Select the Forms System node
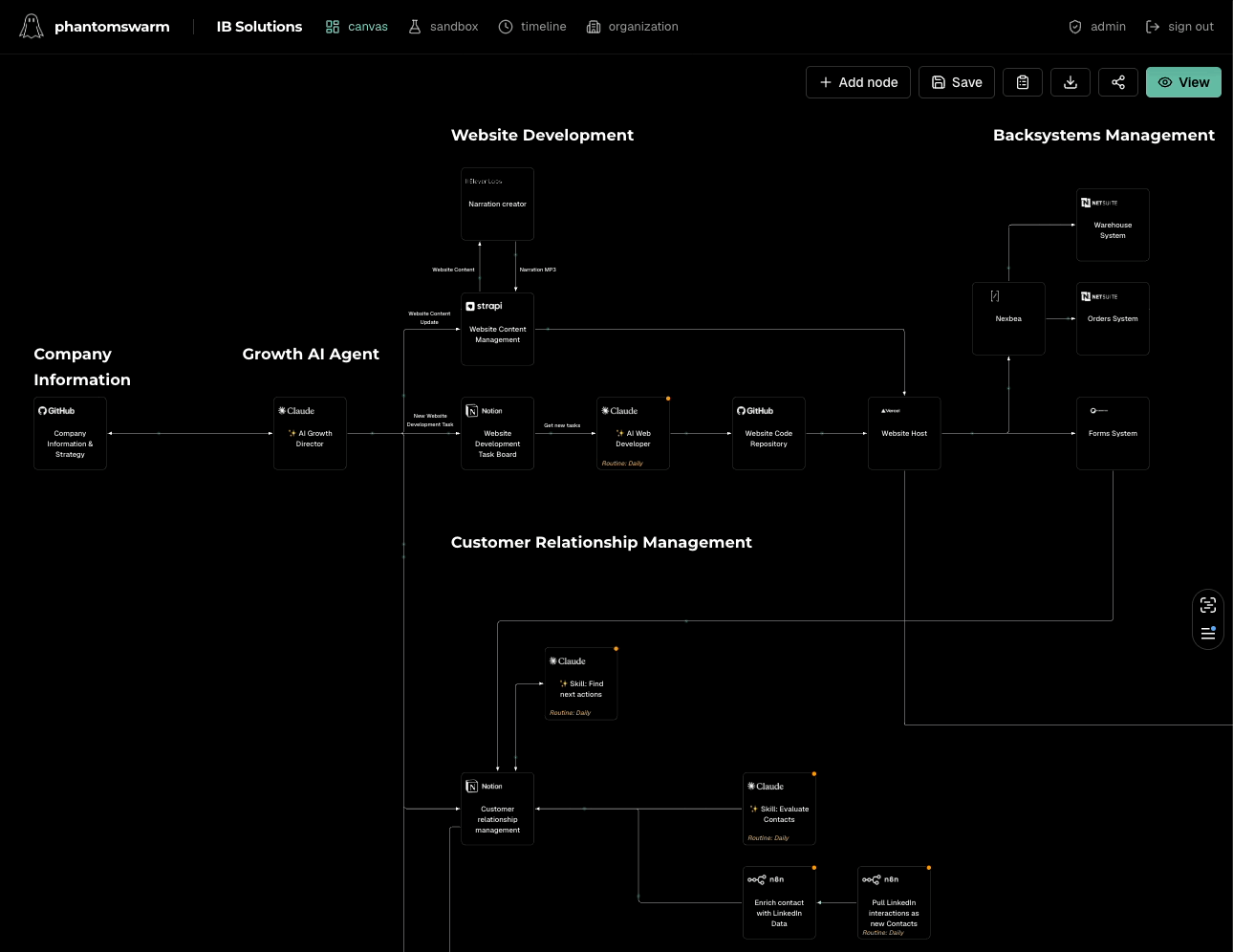The width and height of the screenshot is (1233, 952). 1113,433
